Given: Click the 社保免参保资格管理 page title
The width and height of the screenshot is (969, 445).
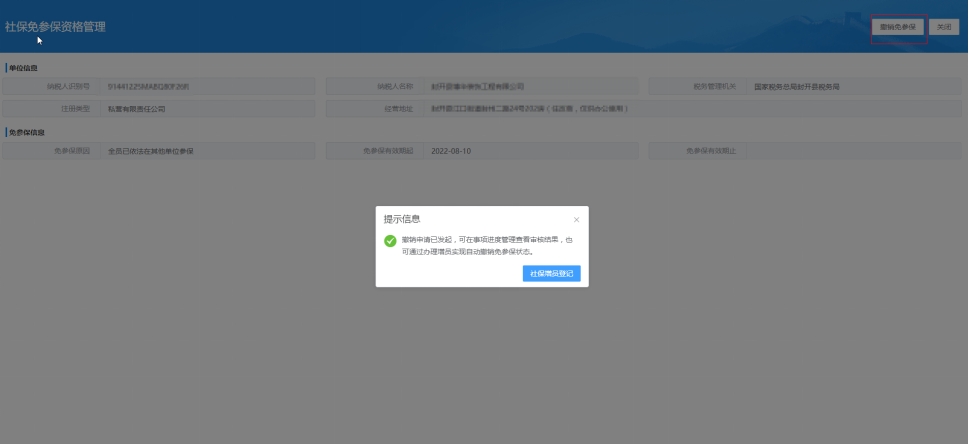Looking at the screenshot, I should coord(55,27).
